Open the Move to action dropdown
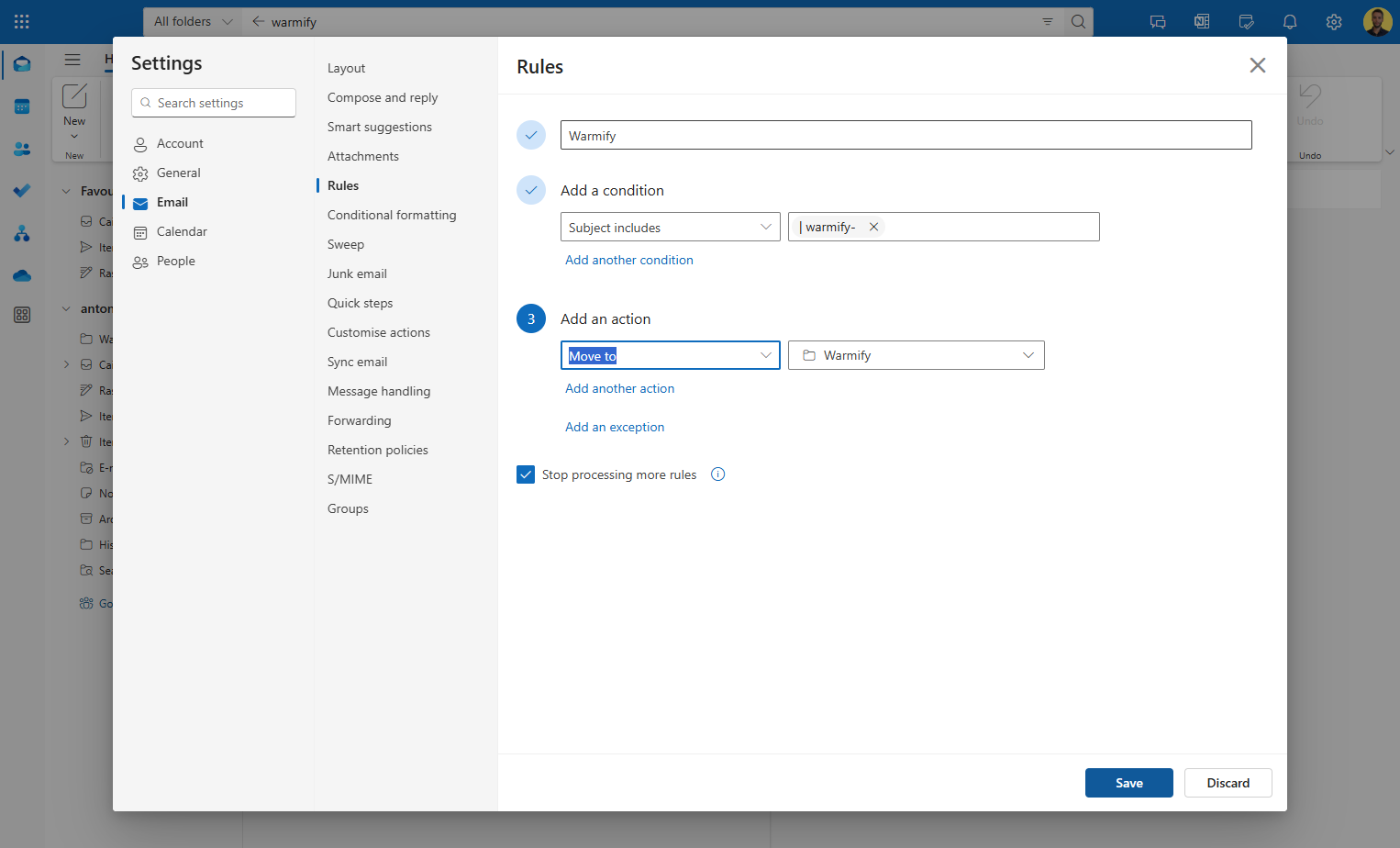 (671, 355)
